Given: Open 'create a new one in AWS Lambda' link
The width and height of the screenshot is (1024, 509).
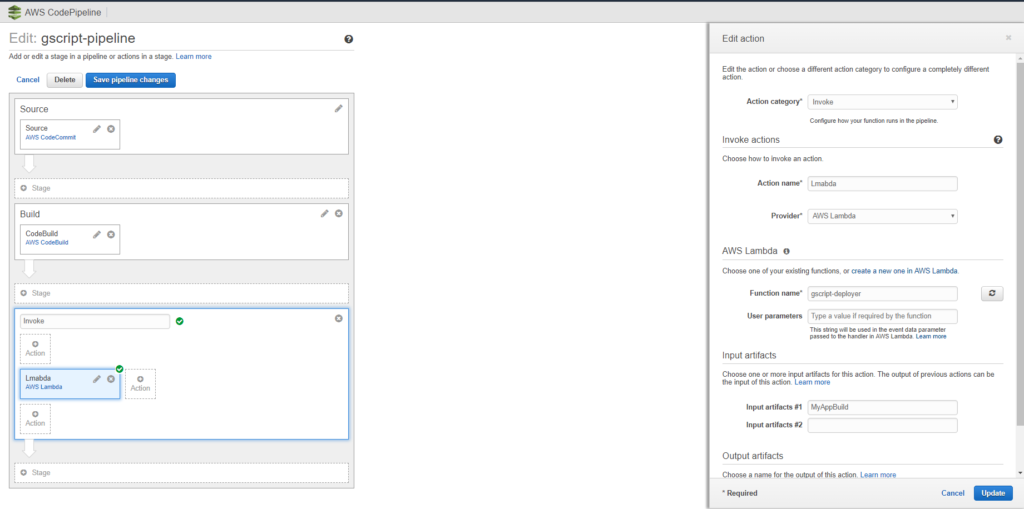Looking at the screenshot, I should click(905, 271).
